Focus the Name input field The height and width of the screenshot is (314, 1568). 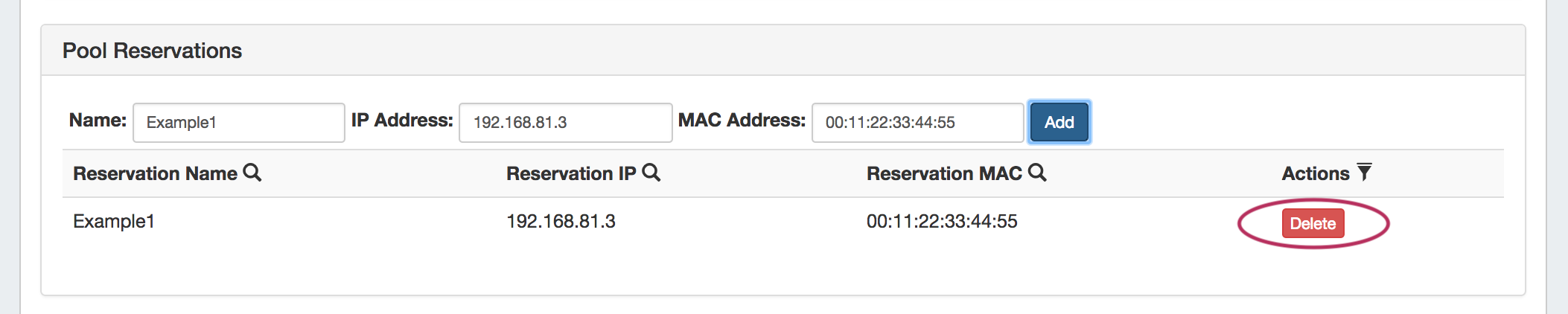[238, 123]
